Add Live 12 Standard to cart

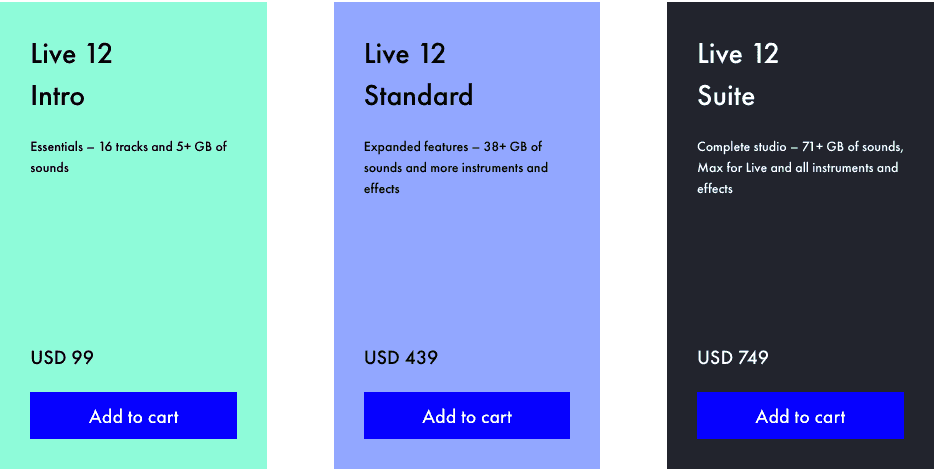coord(467,416)
